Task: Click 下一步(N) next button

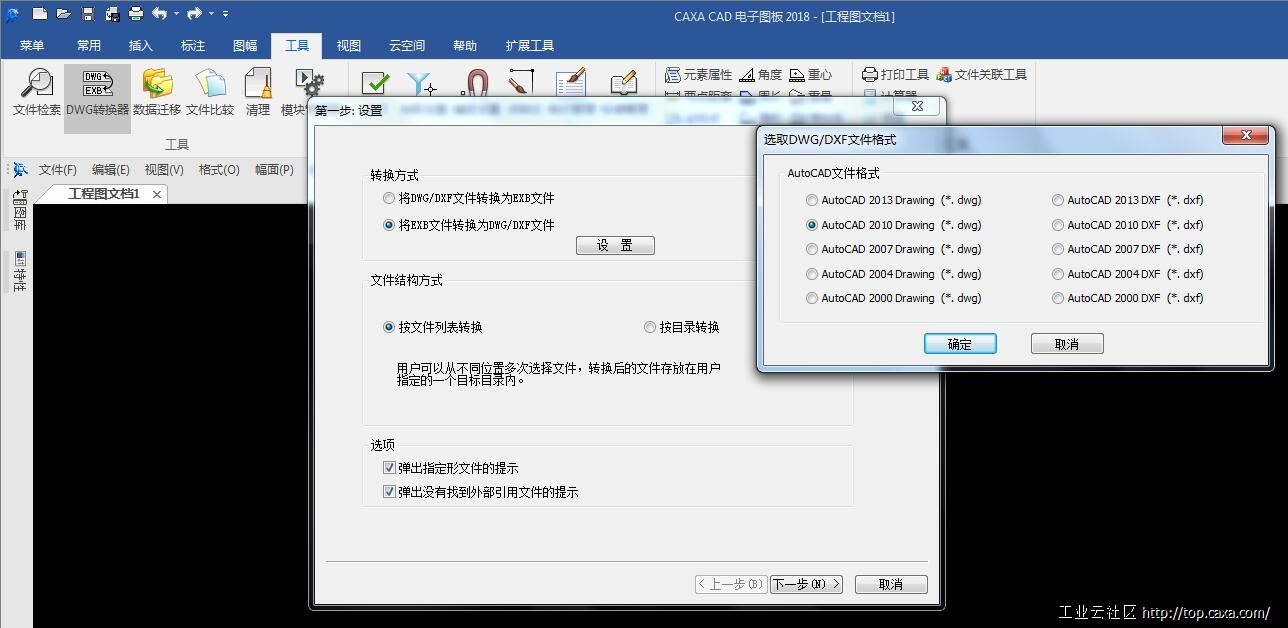Action: click(x=806, y=584)
